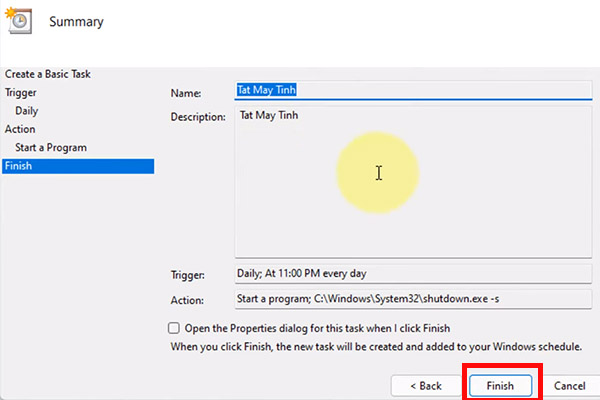Click the Name input field
The height and width of the screenshot is (400, 600).
tap(413, 90)
